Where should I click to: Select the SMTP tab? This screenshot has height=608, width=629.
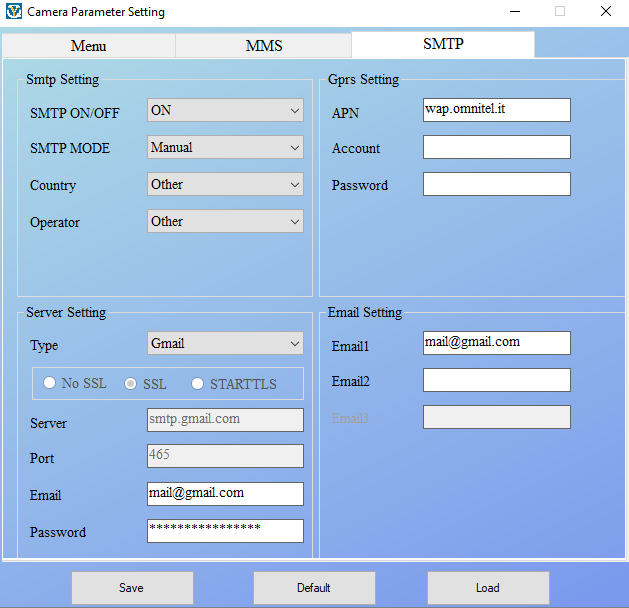443,44
